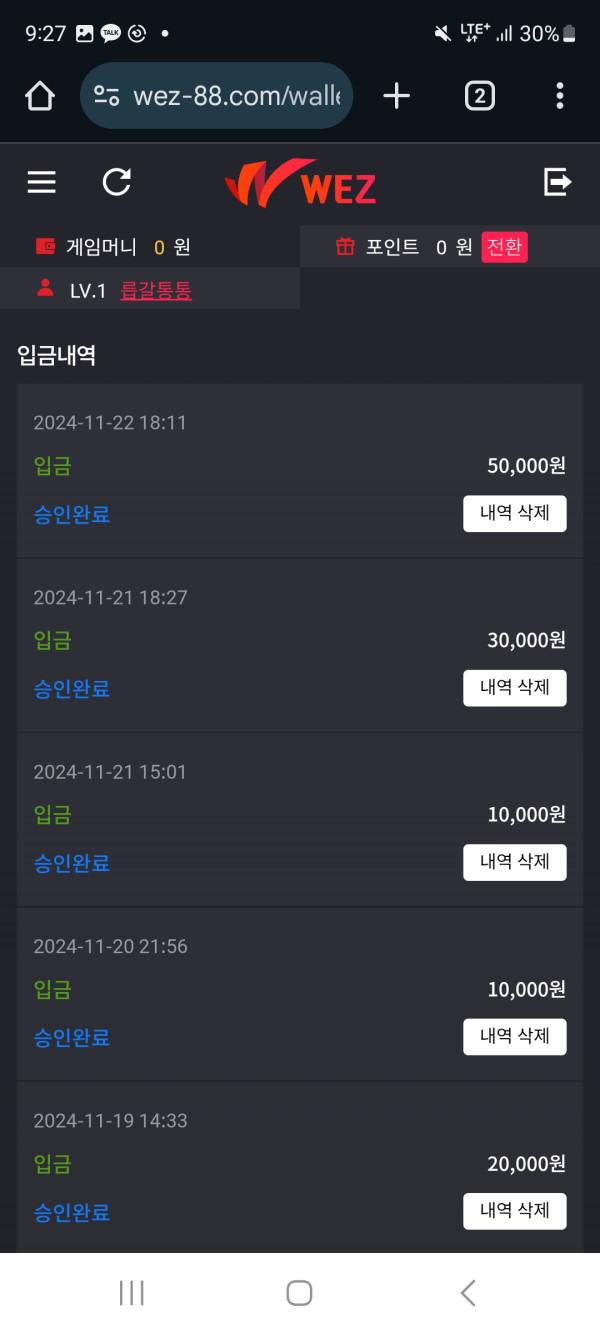Open the hamburger menu

point(41,182)
